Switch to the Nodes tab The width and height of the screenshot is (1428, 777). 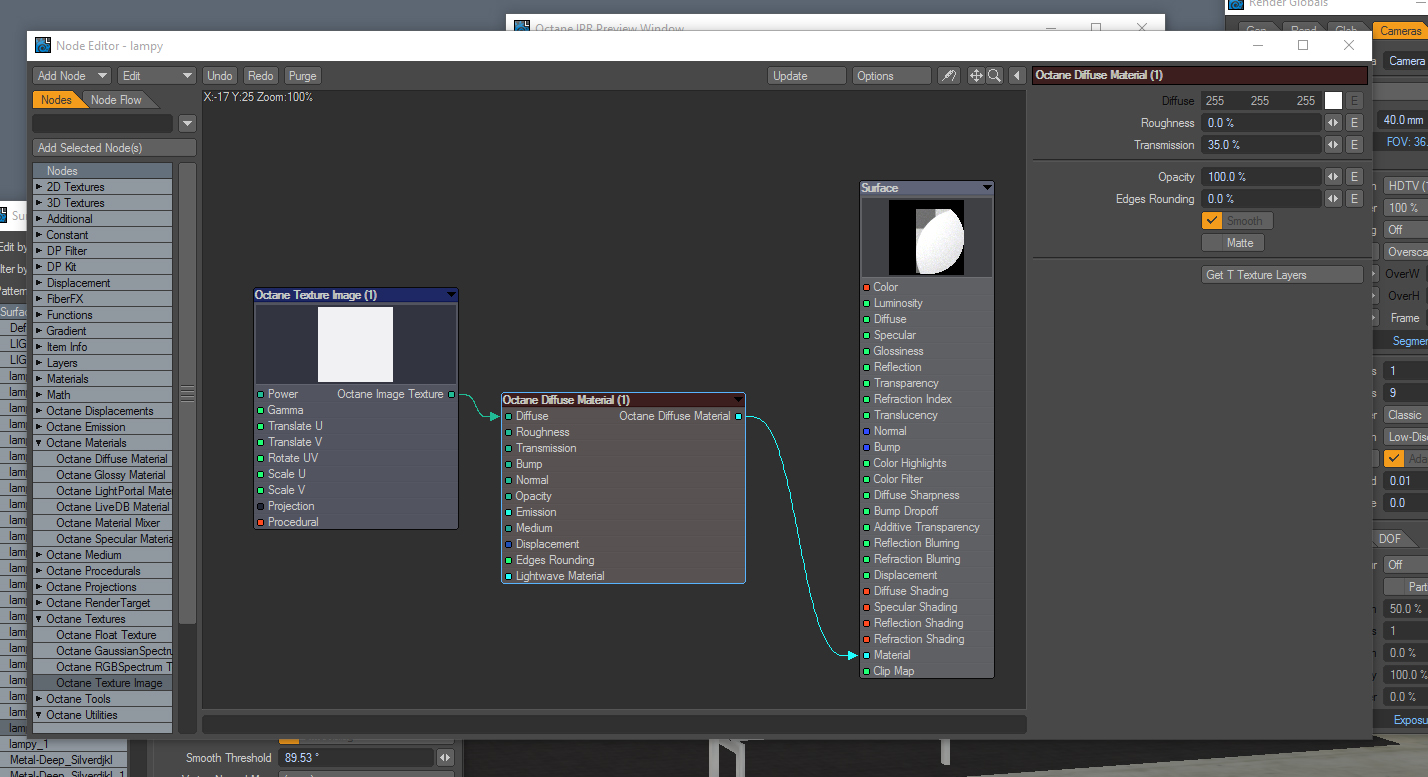pyautogui.click(x=56, y=100)
